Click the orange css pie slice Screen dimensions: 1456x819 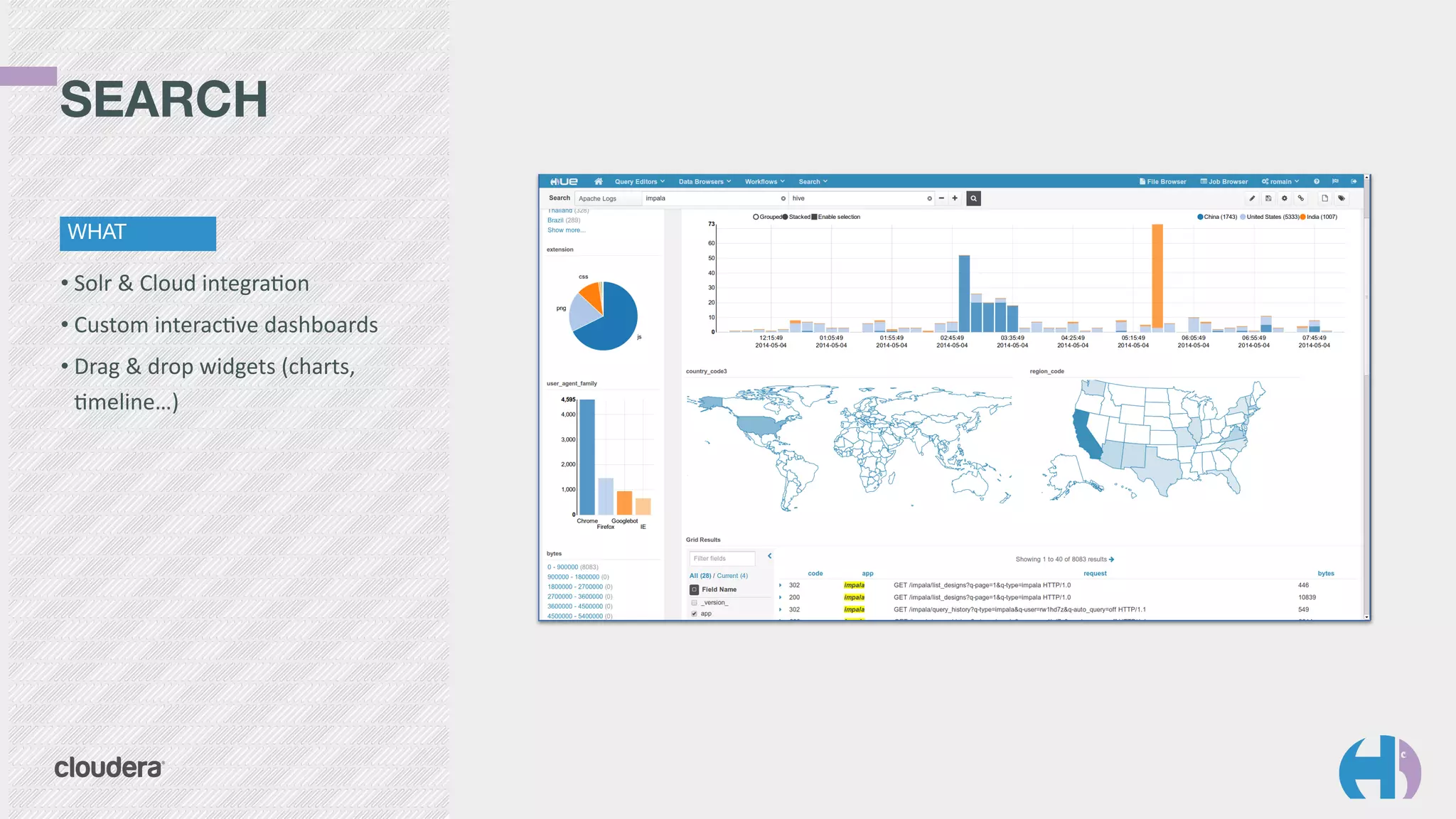click(x=591, y=294)
